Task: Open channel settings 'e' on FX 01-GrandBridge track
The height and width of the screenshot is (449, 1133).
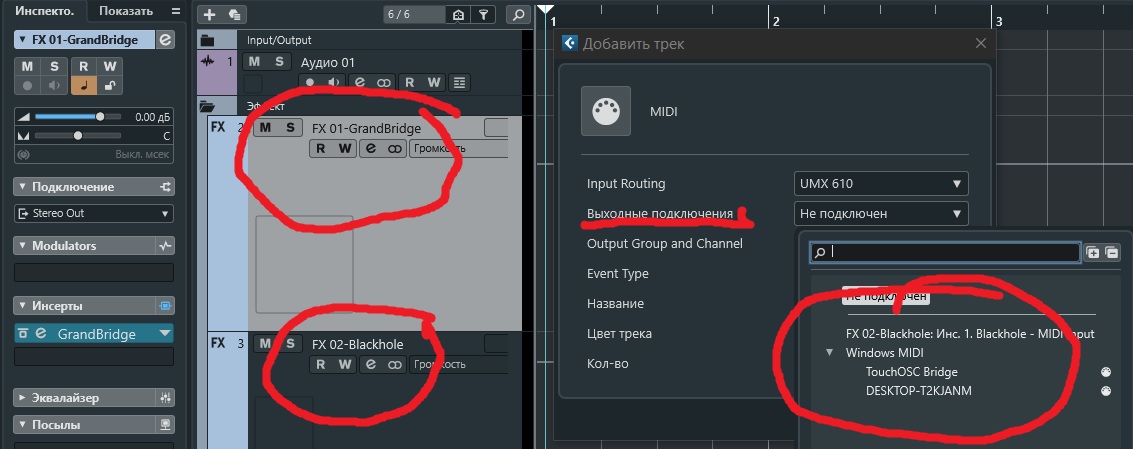Action: tap(371, 148)
